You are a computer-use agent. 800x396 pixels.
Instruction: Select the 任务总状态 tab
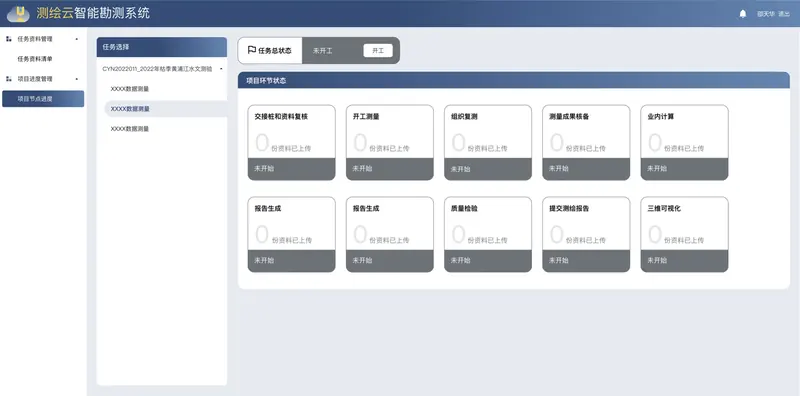270,51
